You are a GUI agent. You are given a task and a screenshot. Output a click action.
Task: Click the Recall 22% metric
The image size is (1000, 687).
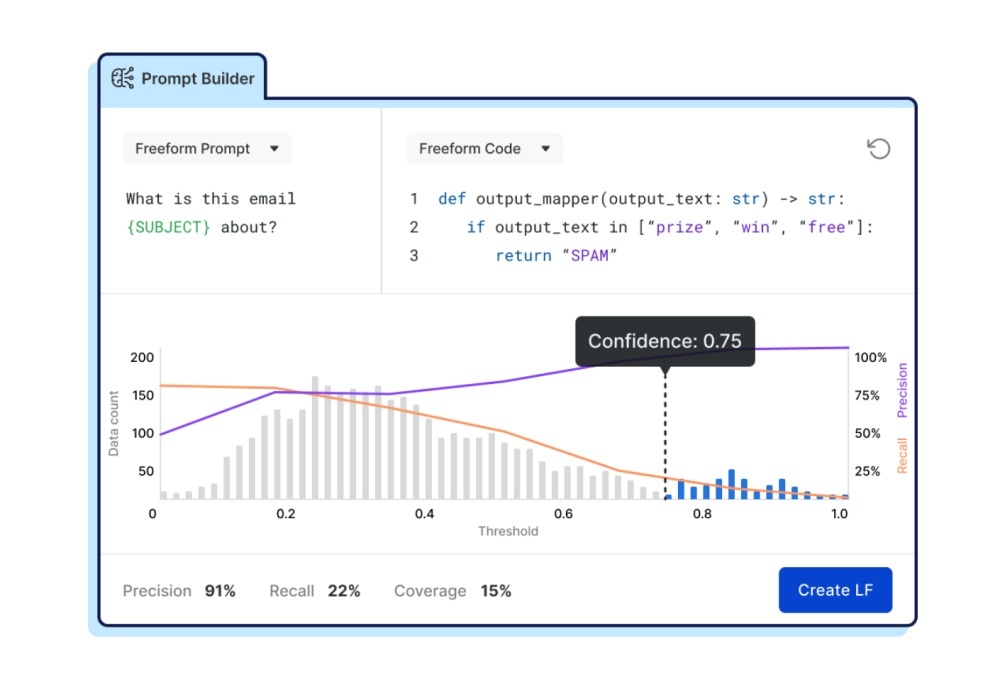tap(314, 591)
